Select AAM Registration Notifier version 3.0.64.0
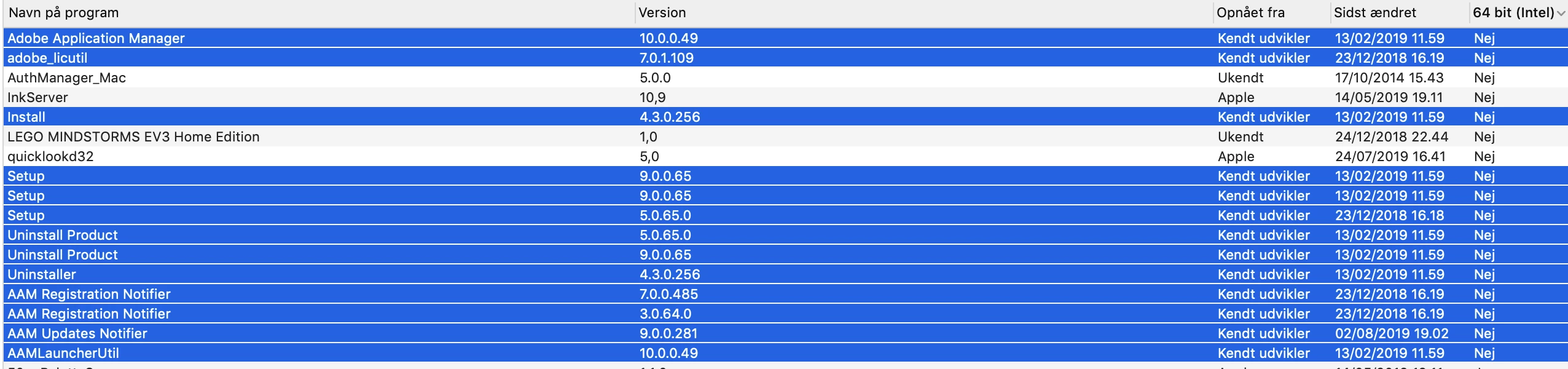Screen dimensions: 1568x369 coord(786,314)
